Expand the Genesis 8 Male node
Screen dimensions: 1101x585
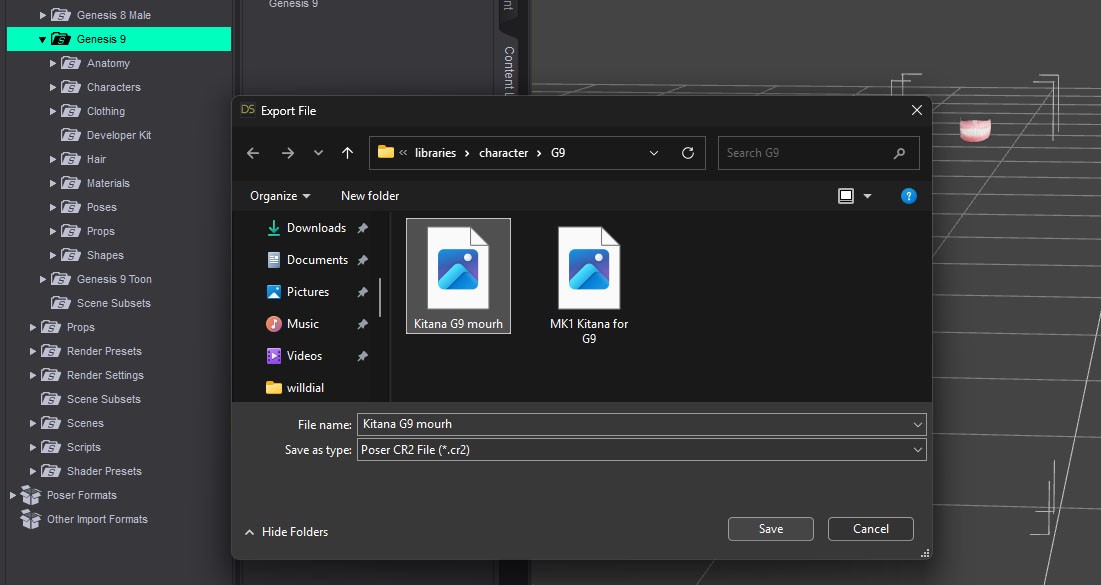42,15
